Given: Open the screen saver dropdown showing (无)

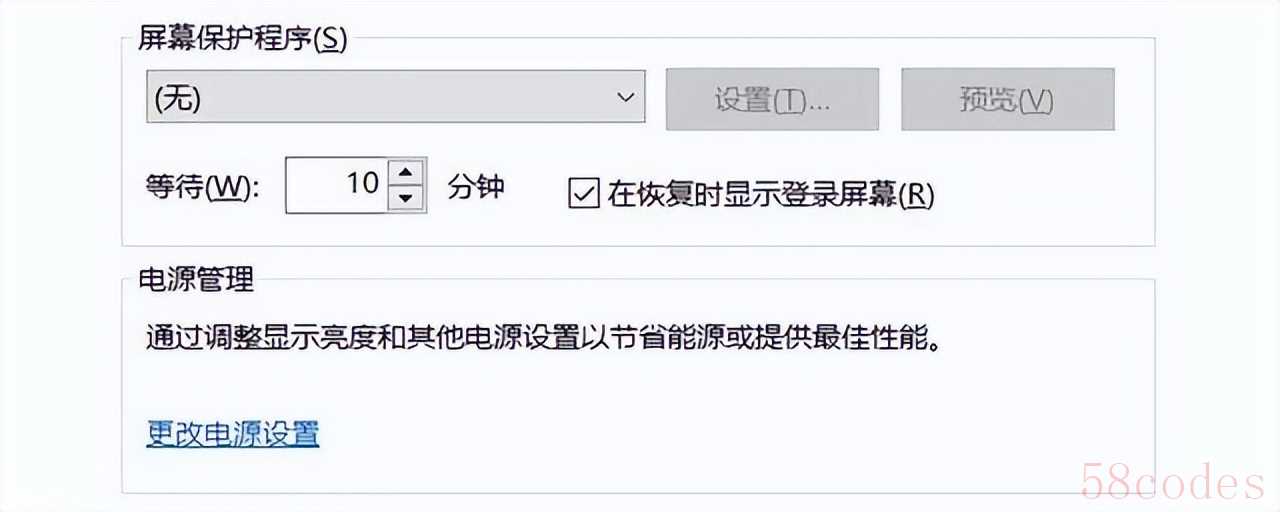Looking at the screenshot, I should (395, 98).
